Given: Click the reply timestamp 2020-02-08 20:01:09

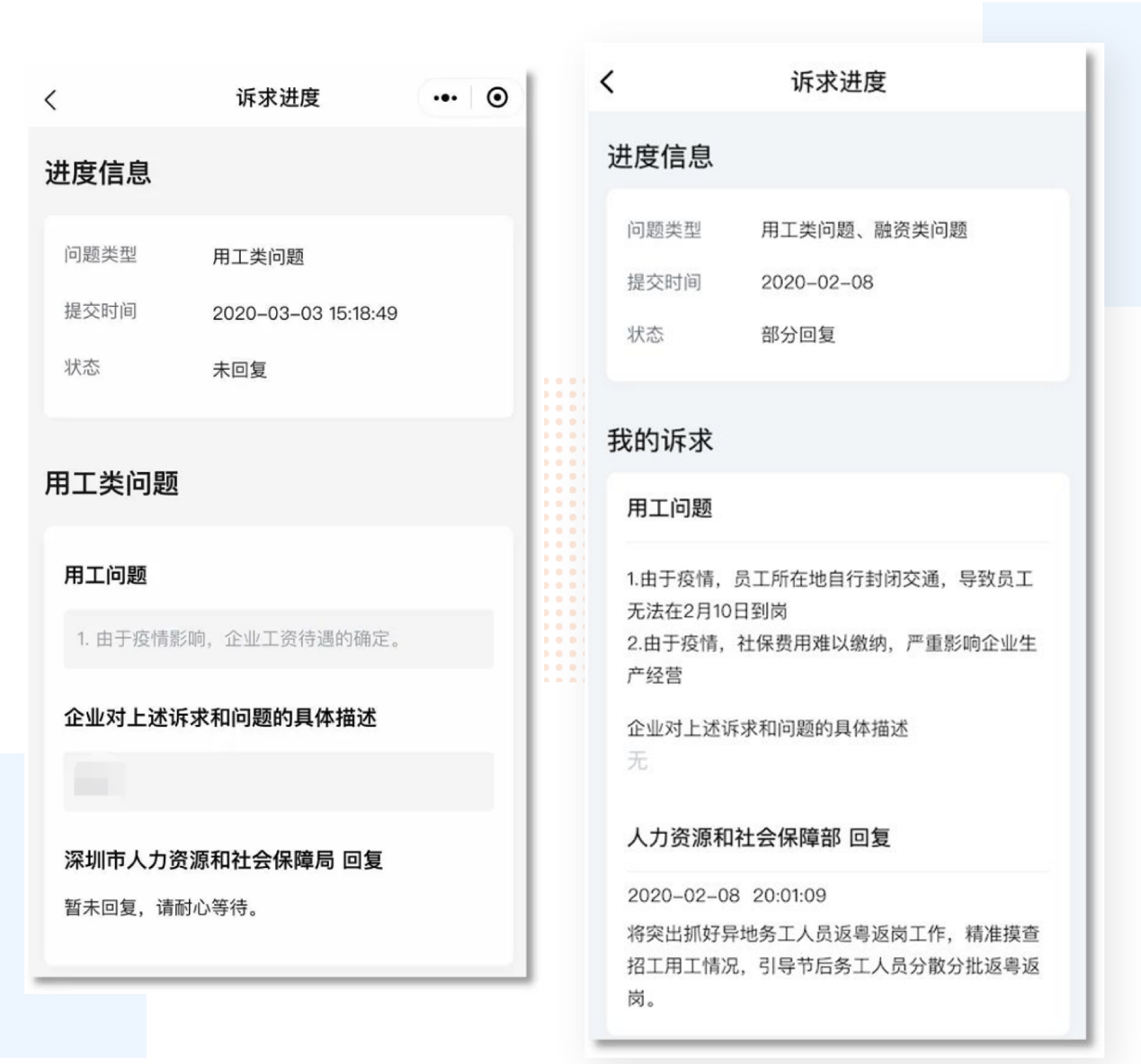Looking at the screenshot, I should pyautogui.click(x=726, y=896).
